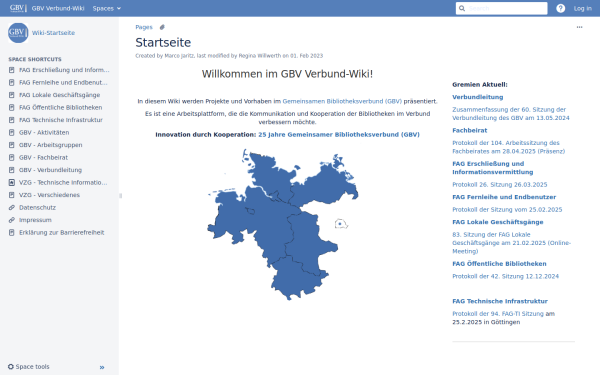
Task: Click the Space tools gear icon
Action: 11,367
